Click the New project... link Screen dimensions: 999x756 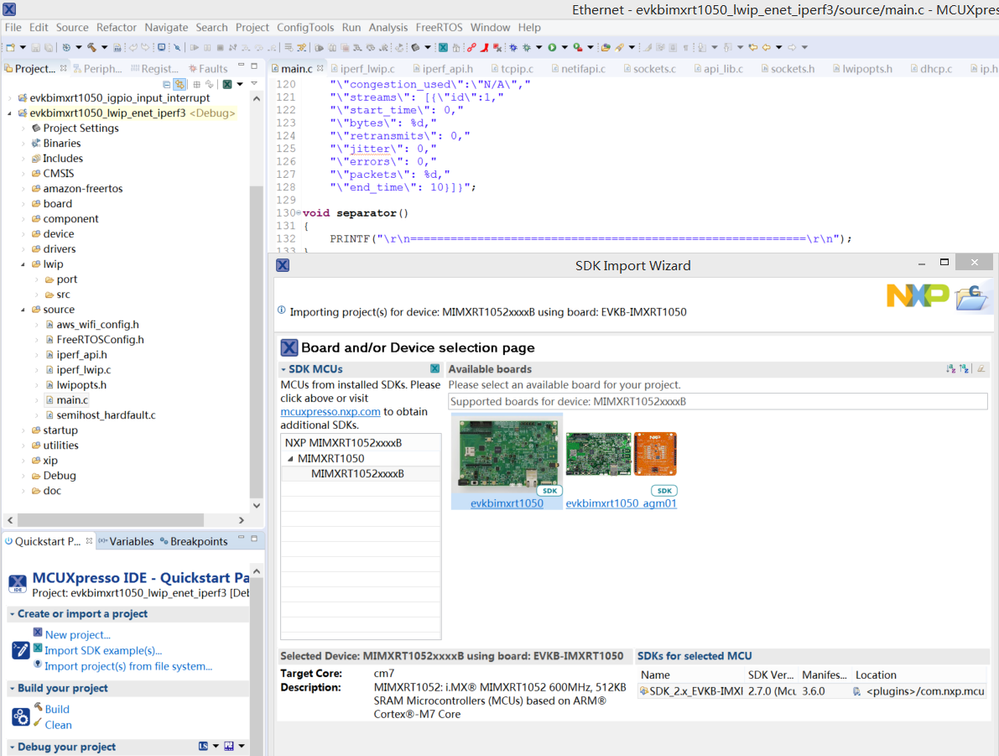coord(78,635)
